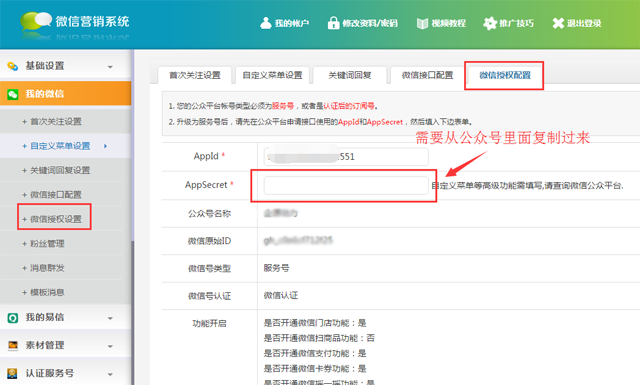Click the 修改资料/密码 lock icon
The width and height of the screenshot is (640, 385).
(333, 23)
